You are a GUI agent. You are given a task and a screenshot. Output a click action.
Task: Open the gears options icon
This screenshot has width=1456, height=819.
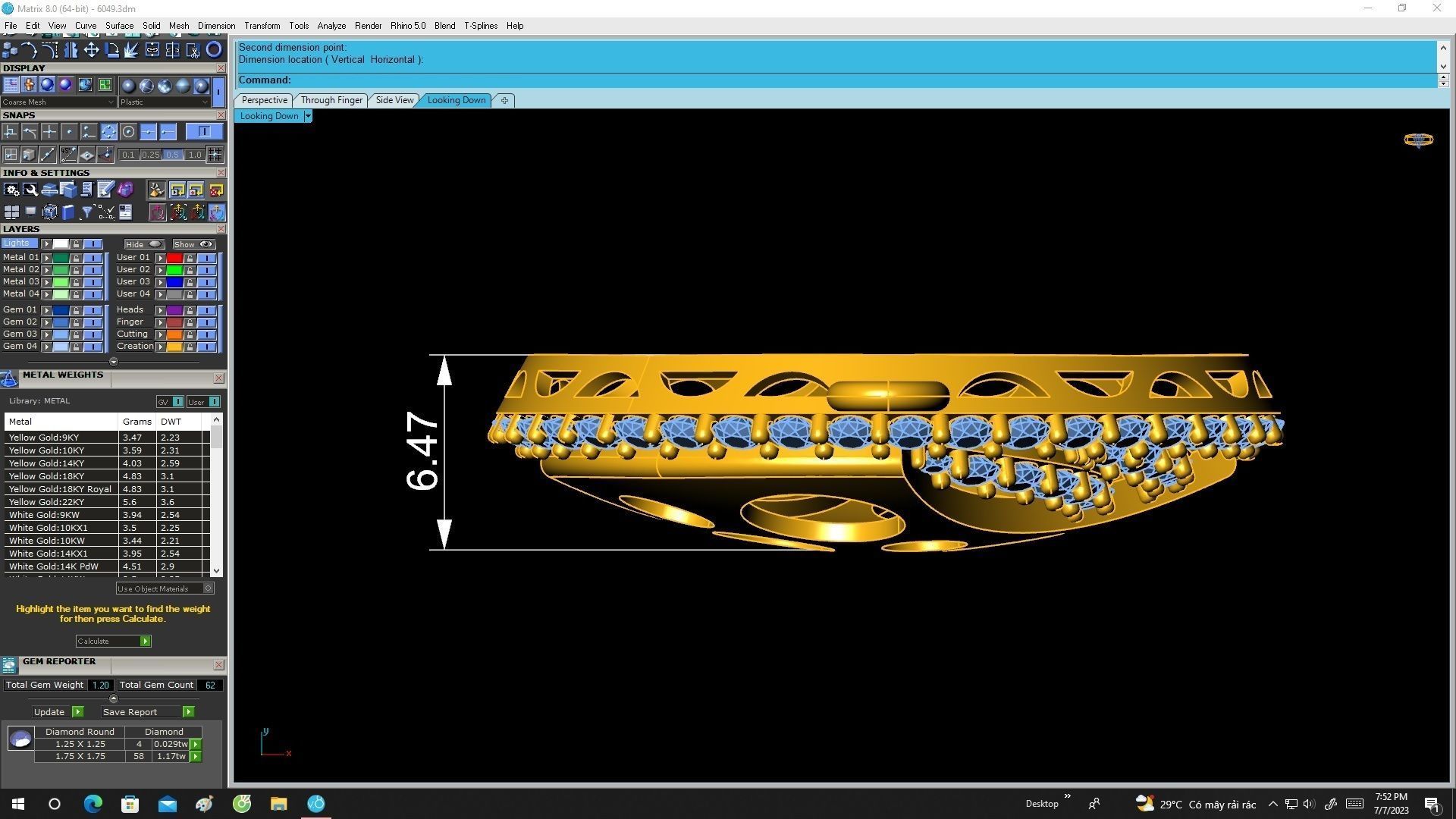pos(11,190)
